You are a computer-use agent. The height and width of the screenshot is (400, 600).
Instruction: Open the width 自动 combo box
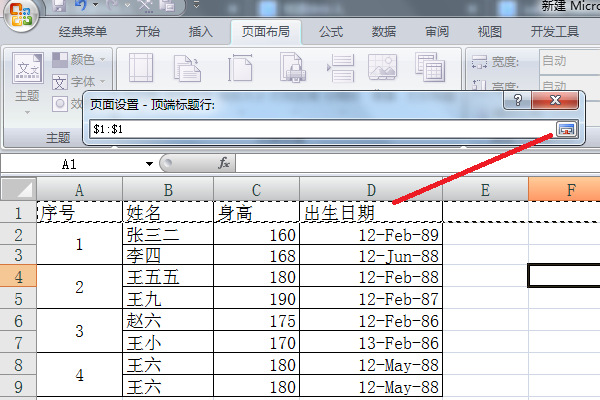(x=569, y=61)
